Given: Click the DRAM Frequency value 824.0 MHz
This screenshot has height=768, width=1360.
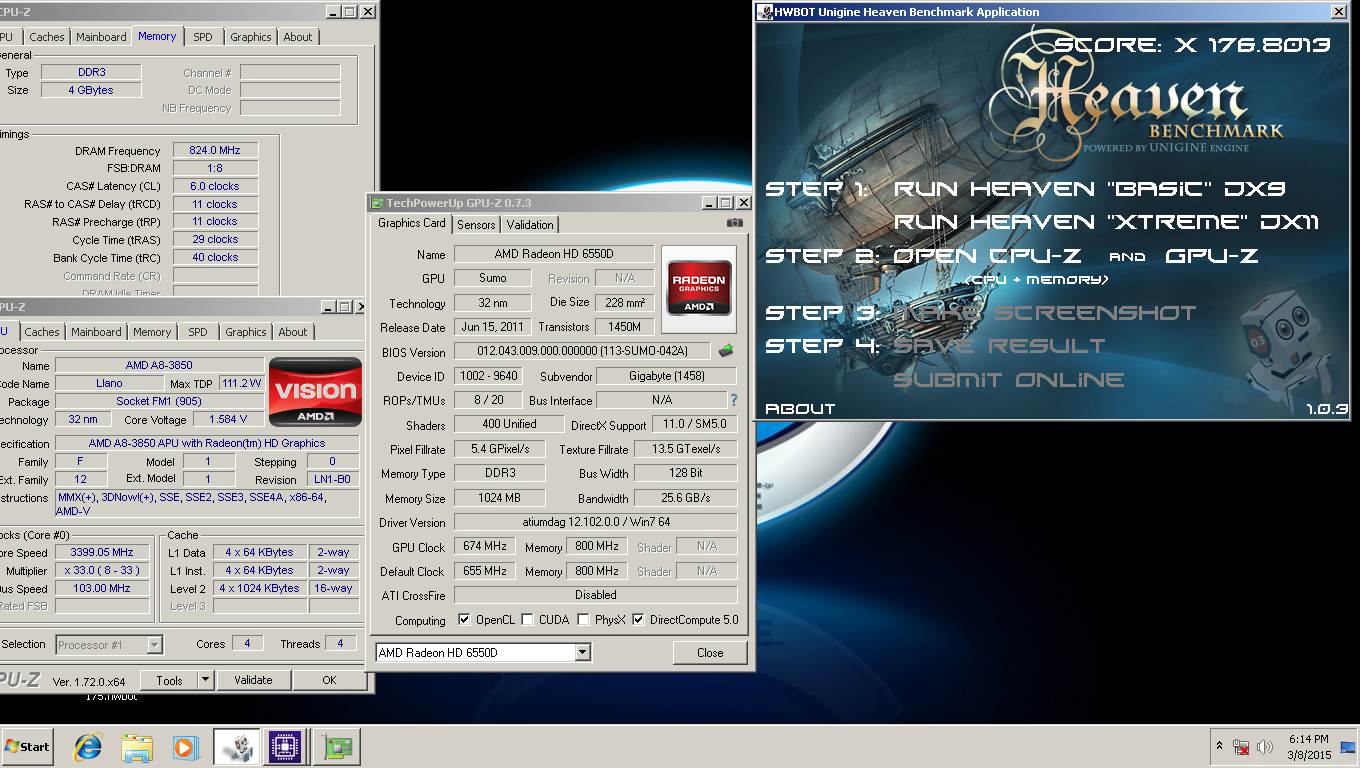Looking at the screenshot, I should [x=215, y=150].
